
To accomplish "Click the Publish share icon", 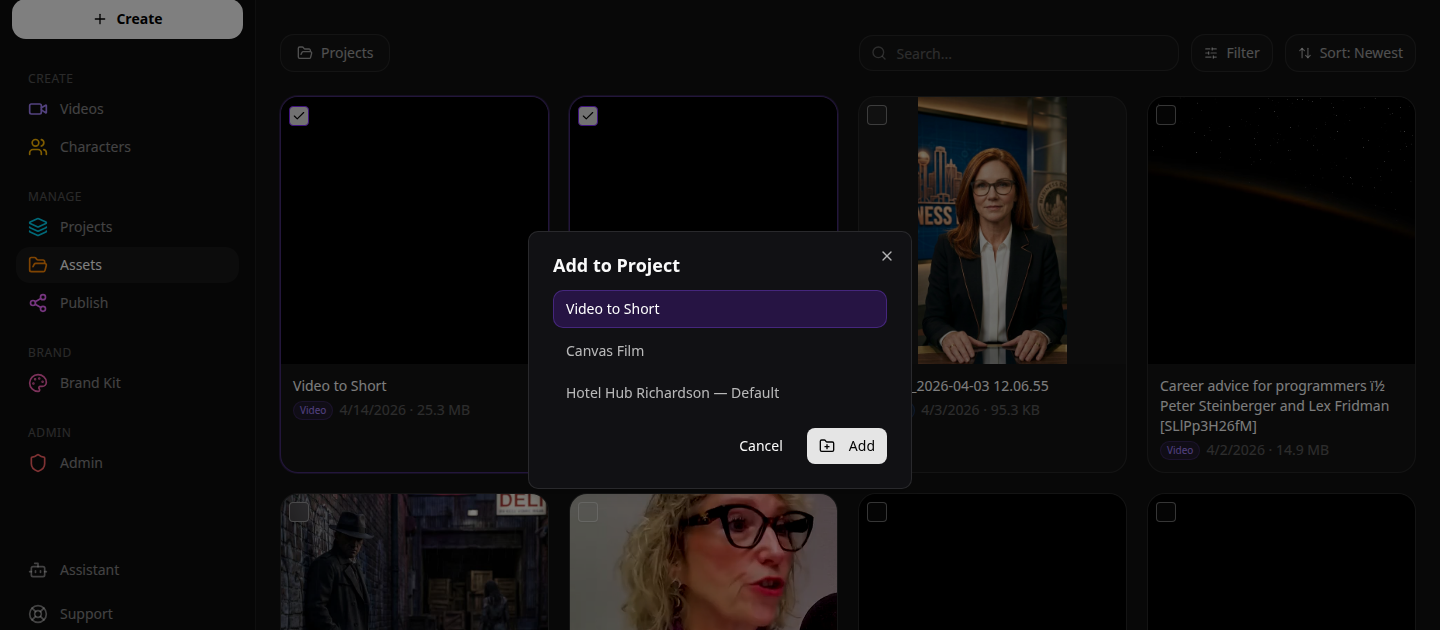I will click(x=38, y=303).
